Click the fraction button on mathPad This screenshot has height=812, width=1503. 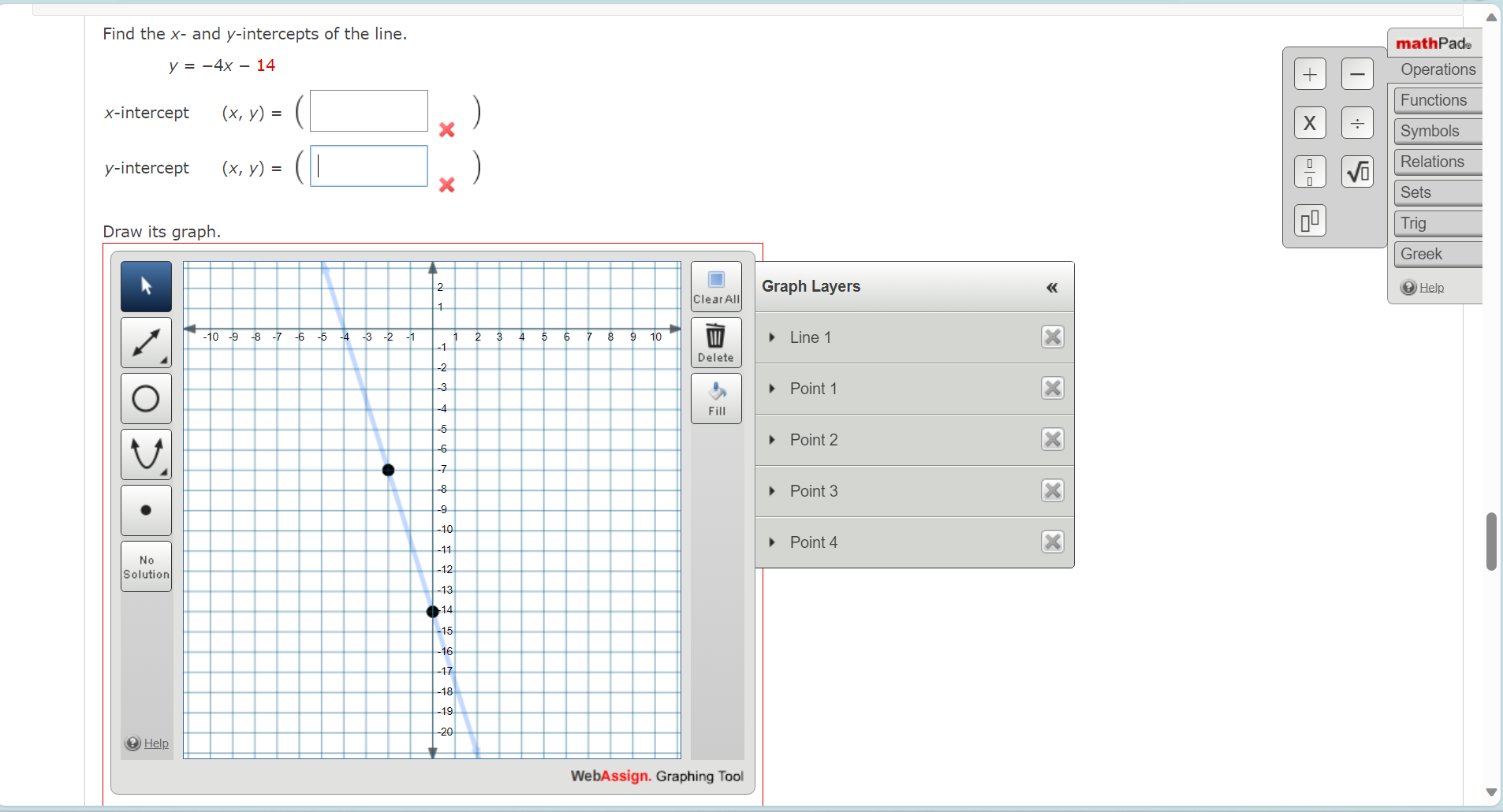[1311, 171]
